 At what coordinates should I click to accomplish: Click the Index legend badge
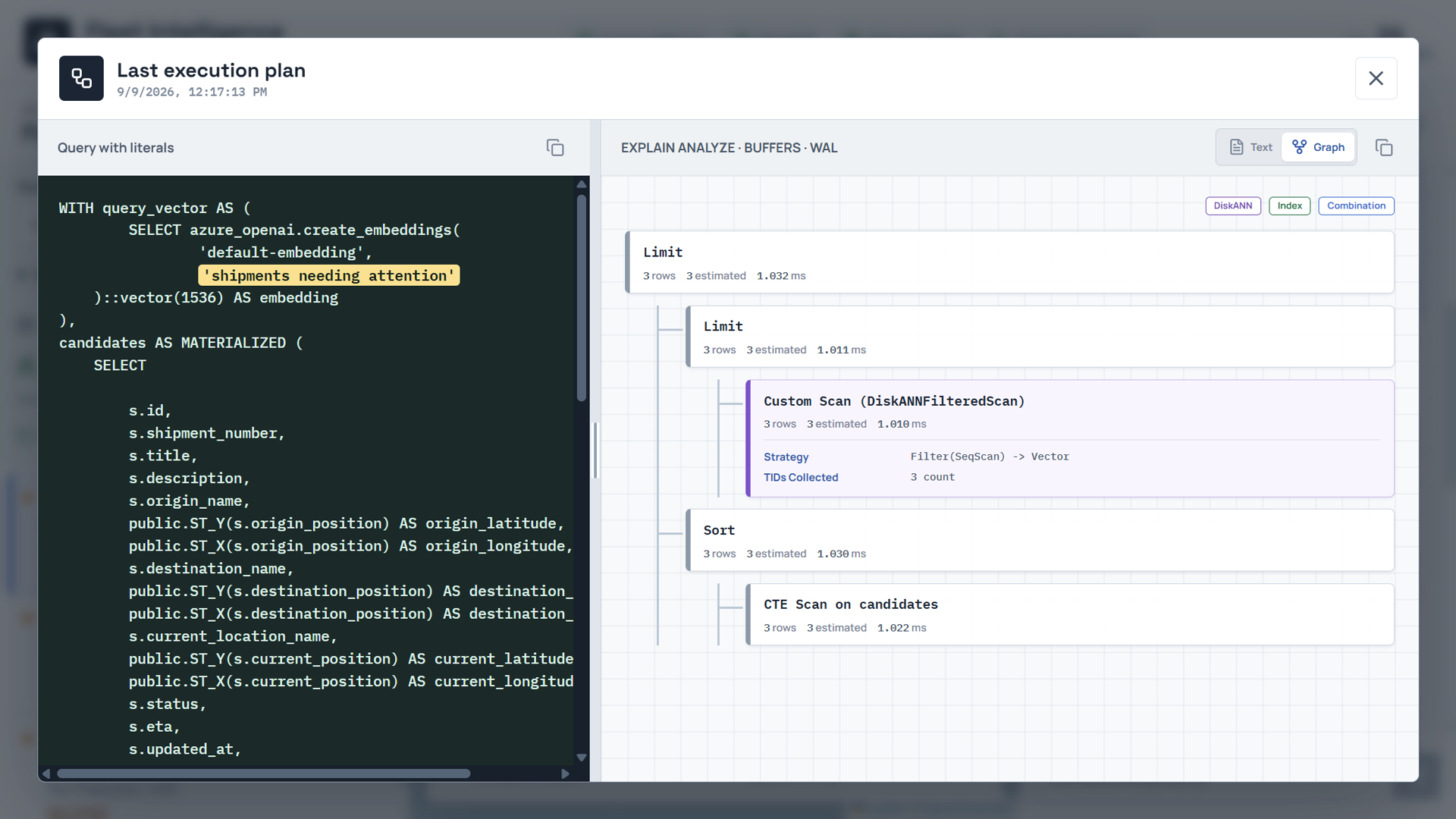1289,206
